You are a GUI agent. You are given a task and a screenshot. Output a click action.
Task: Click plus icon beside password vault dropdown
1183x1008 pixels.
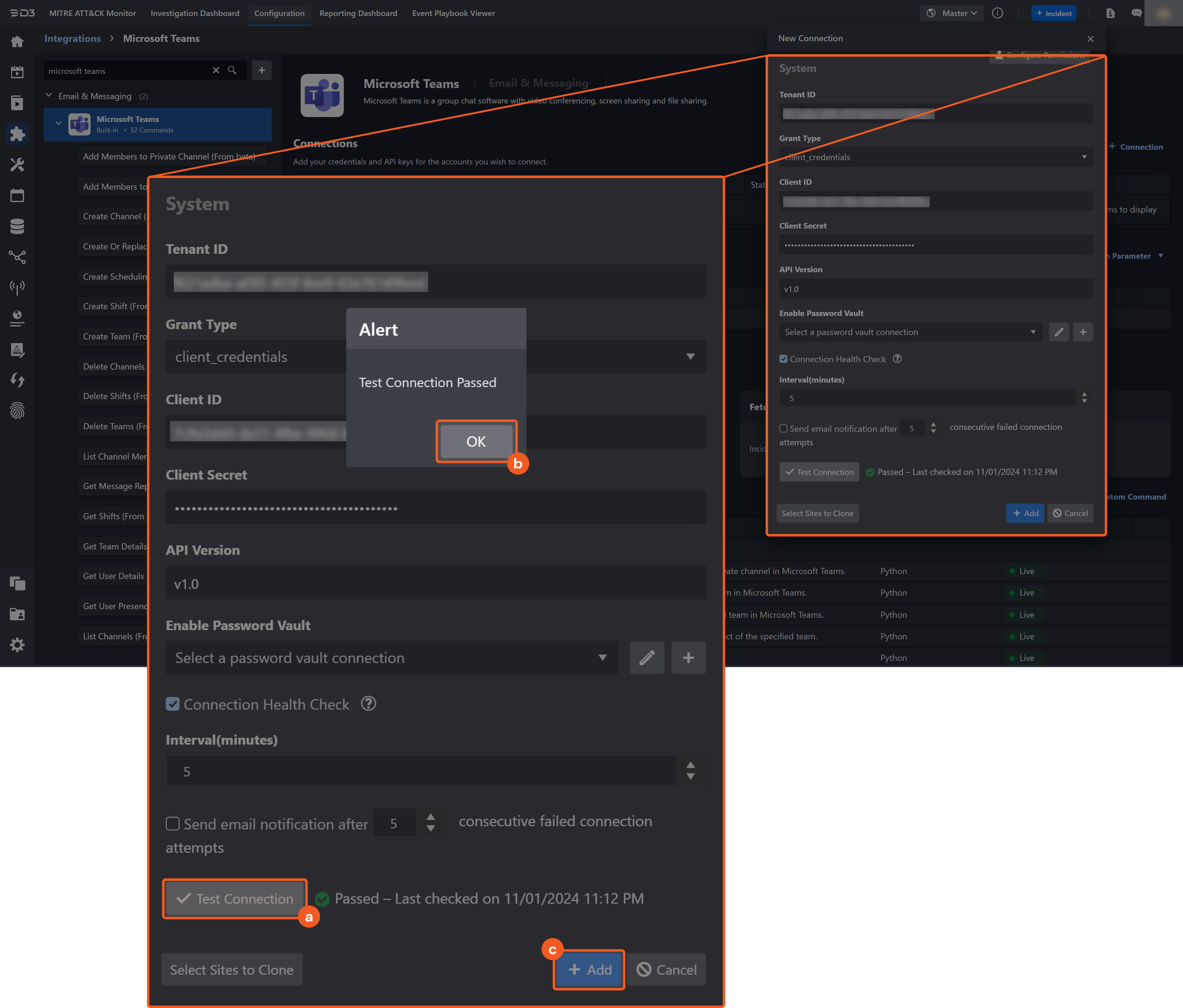pos(688,658)
